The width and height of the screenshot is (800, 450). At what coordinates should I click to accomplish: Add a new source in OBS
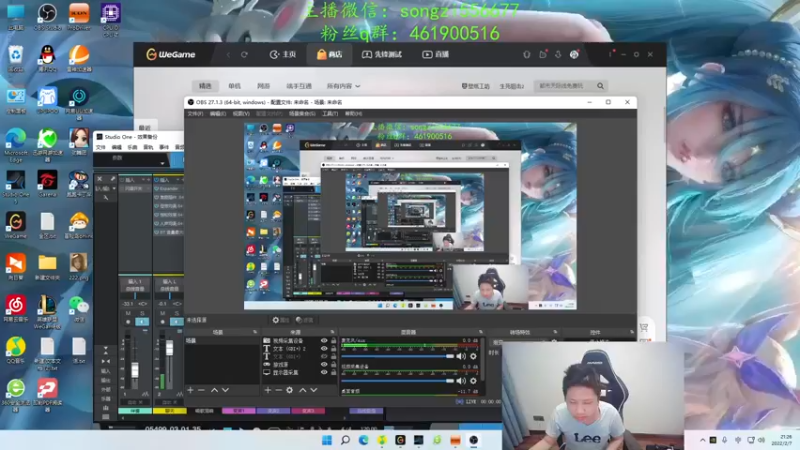tap(268, 390)
